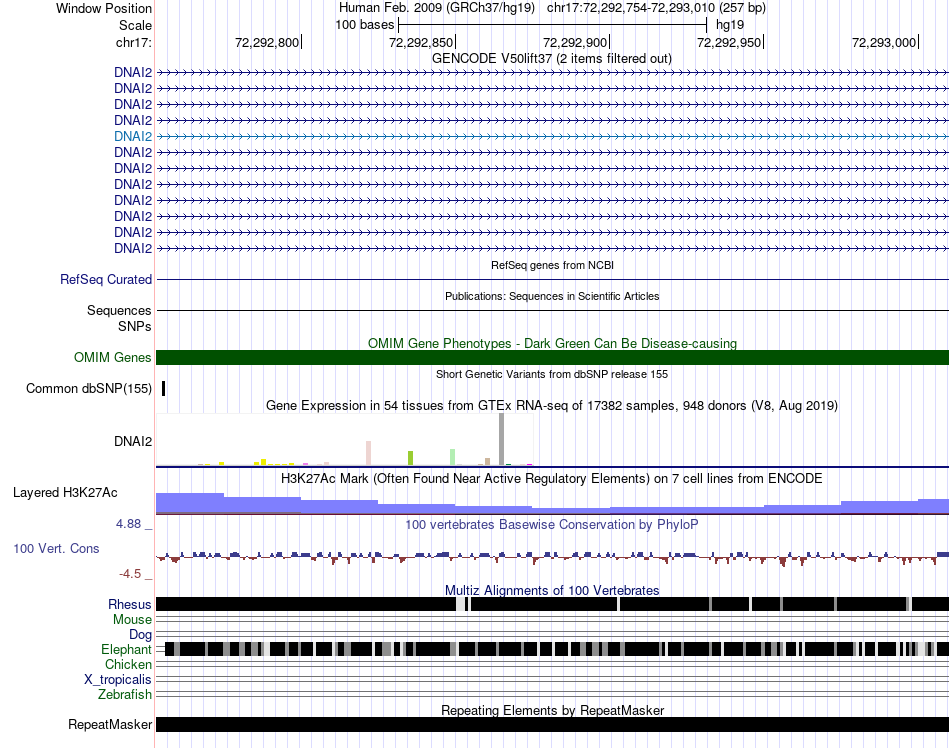The width and height of the screenshot is (950, 748).
Task: Open the Common dbSNP(155) track label
Action: 88,388
